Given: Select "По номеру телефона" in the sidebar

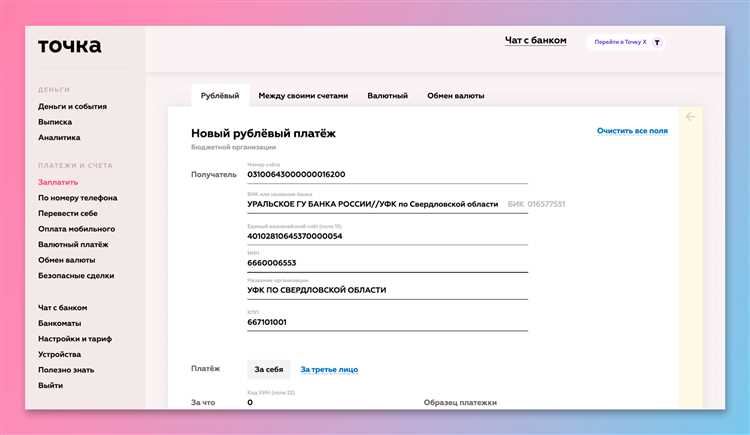Looking at the screenshot, I should pyautogui.click(x=77, y=198).
